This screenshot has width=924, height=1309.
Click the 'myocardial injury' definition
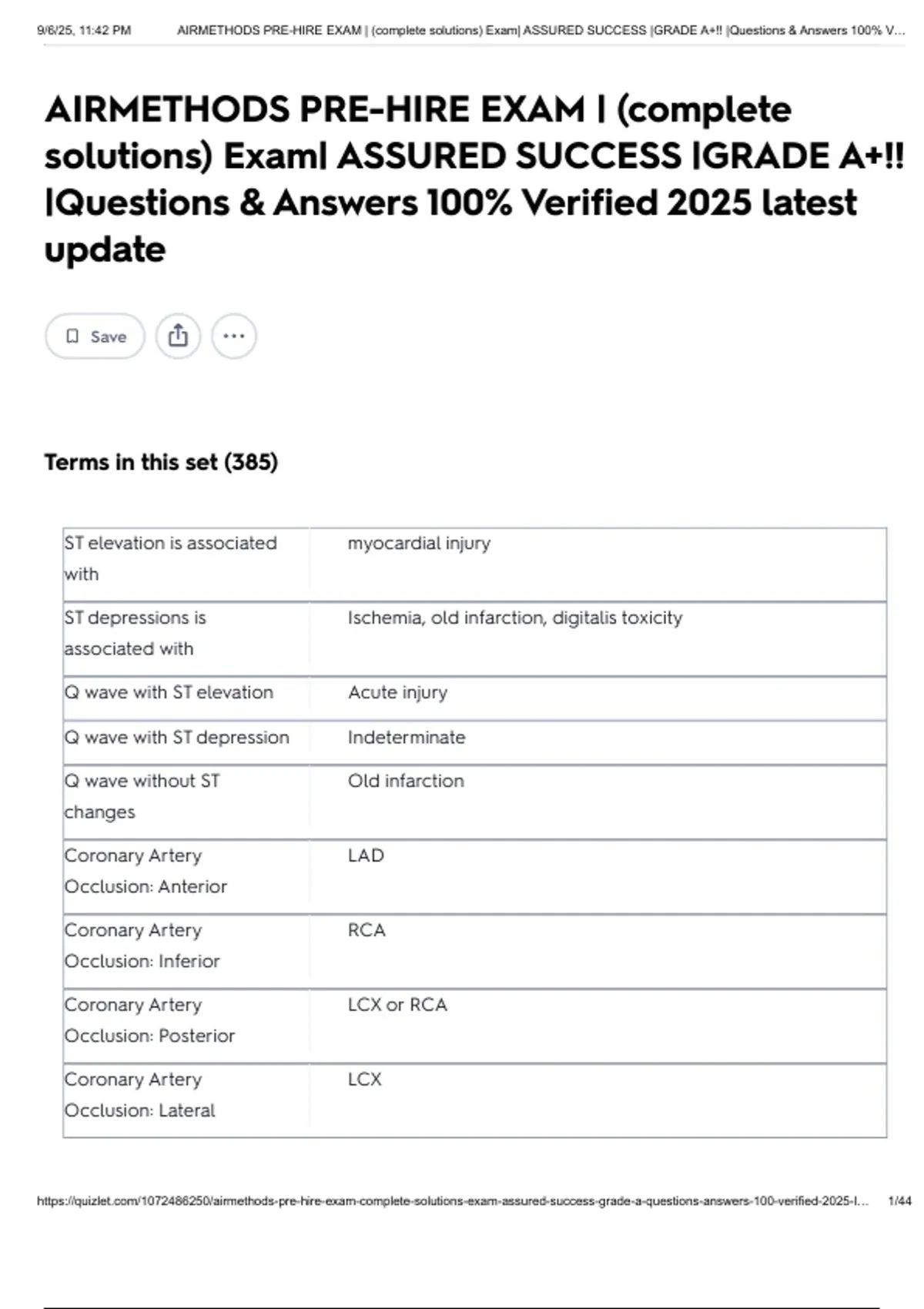point(419,544)
